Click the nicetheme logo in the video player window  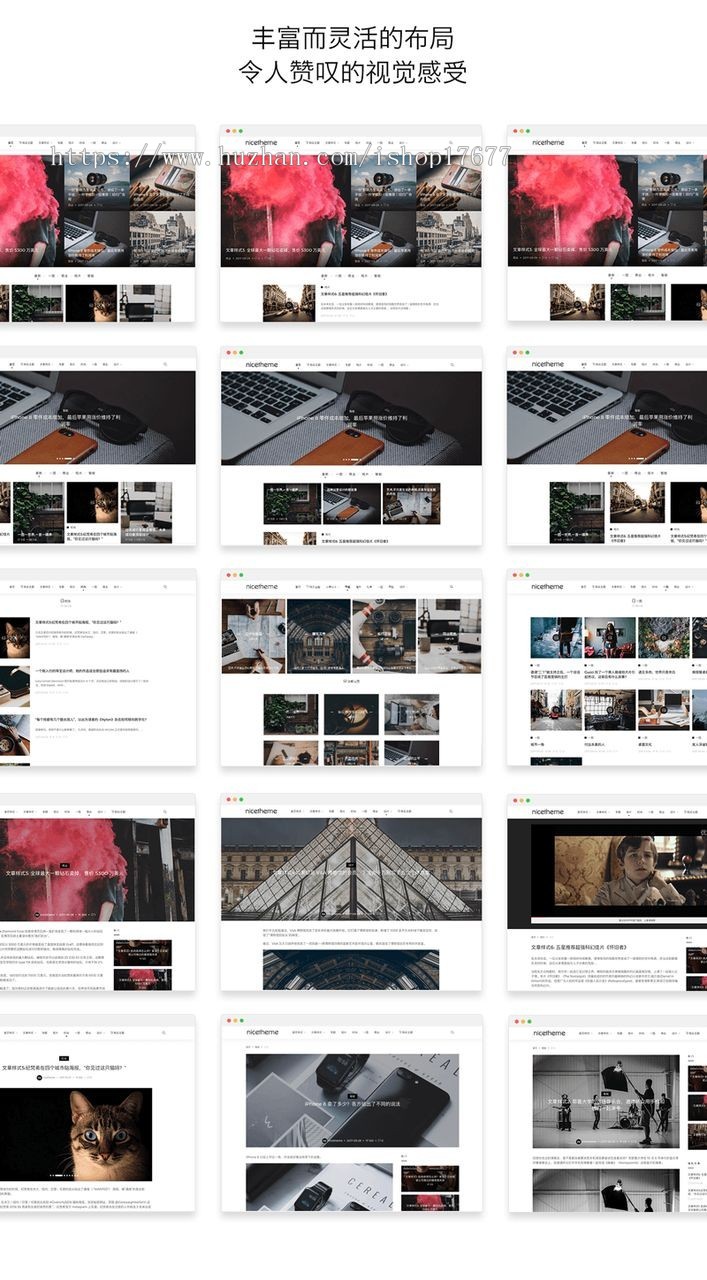(548, 811)
